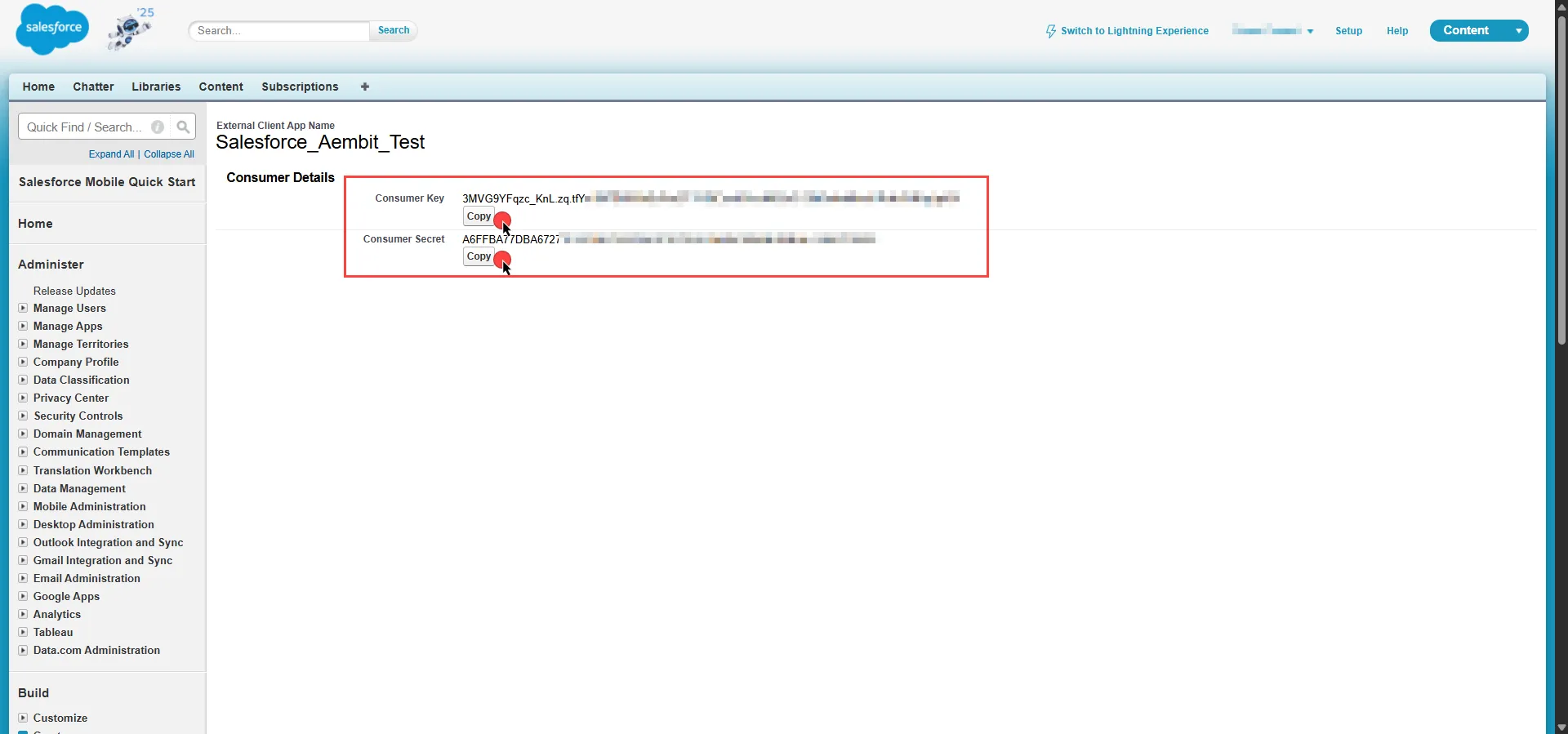Viewport: 1568px width, 734px height.
Task: Click the Salesforce cloud logo
Action: [x=52, y=29]
